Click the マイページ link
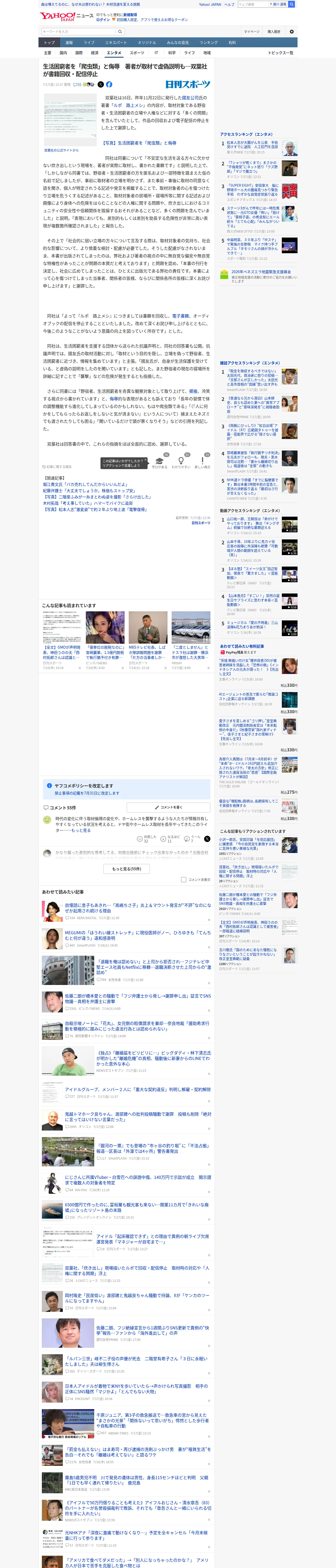This screenshot has width=336, height=1568. [251, 32]
